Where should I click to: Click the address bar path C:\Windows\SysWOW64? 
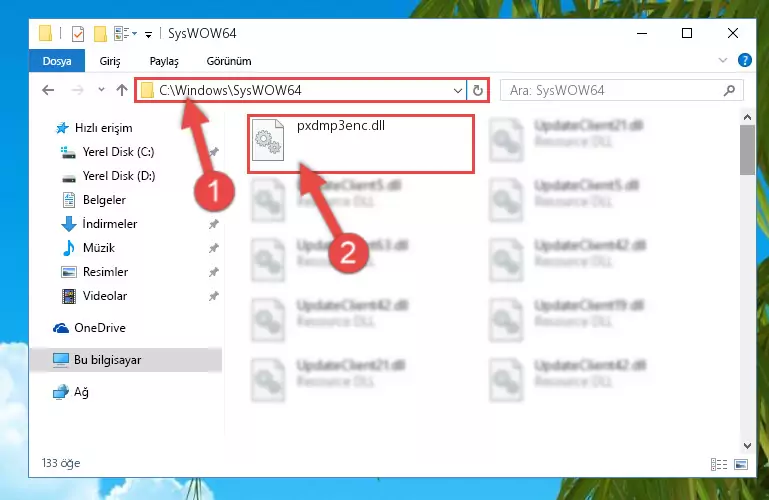[x=230, y=90]
